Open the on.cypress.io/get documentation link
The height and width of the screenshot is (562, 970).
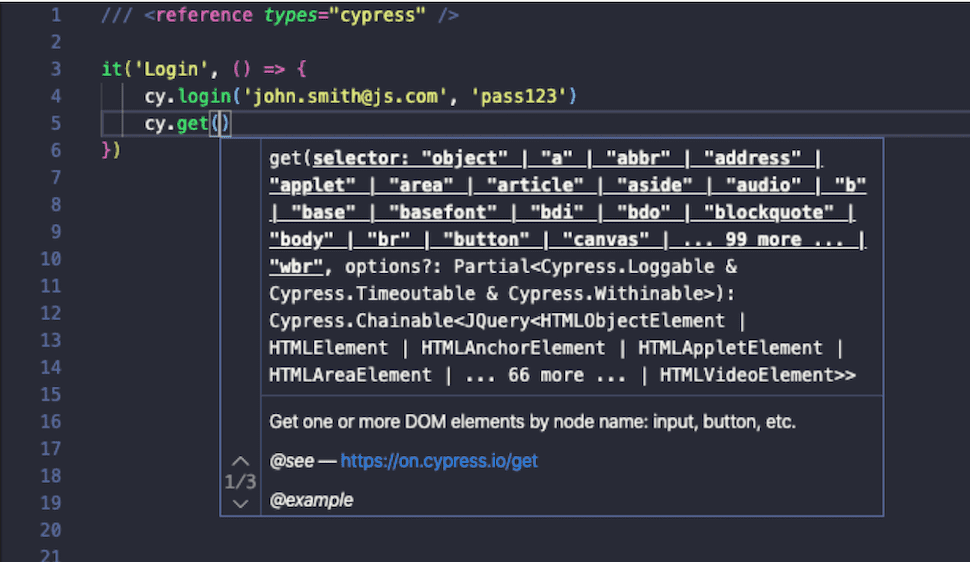[439, 461]
